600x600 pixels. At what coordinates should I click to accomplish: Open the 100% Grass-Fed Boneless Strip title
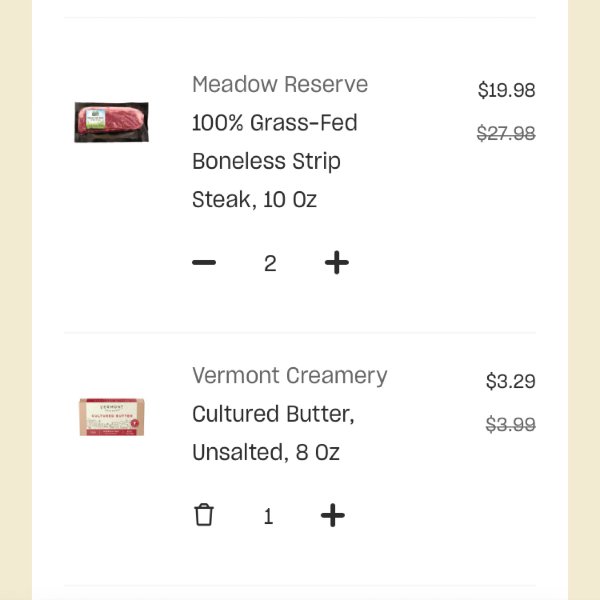click(275, 142)
